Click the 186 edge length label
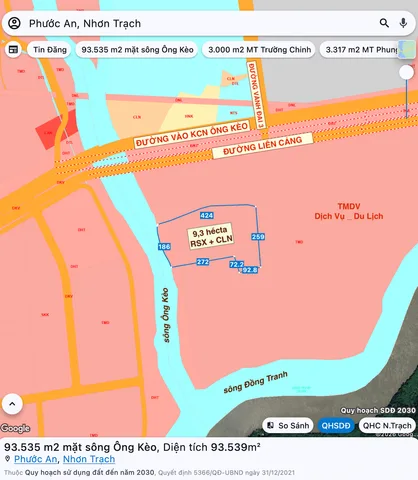Viewport: 418px width, 480px height. pyautogui.click(x=164, y=246)
